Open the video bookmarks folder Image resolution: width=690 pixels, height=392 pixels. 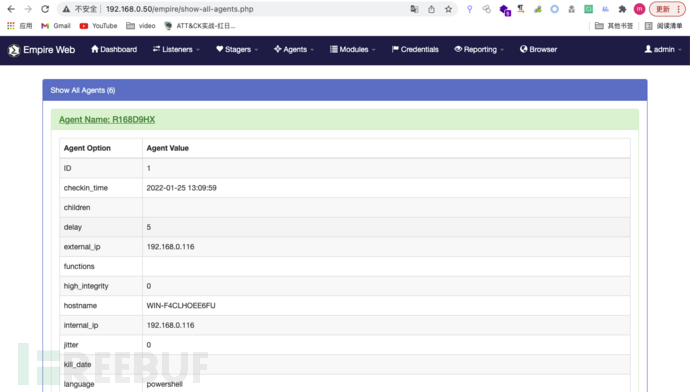click(141, 26)
